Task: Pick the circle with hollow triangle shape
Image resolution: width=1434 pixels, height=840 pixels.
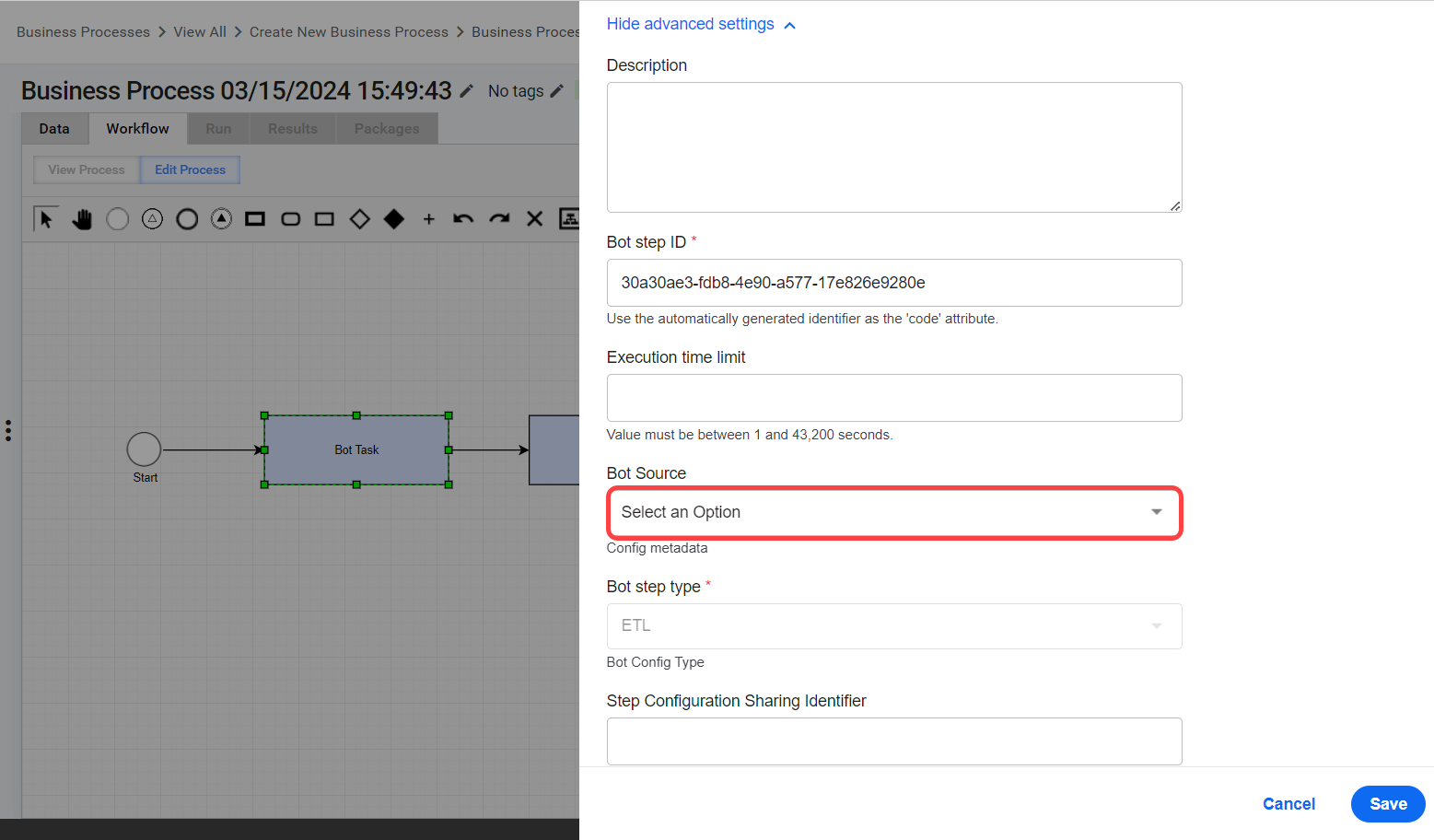Action: click(152, 219)
